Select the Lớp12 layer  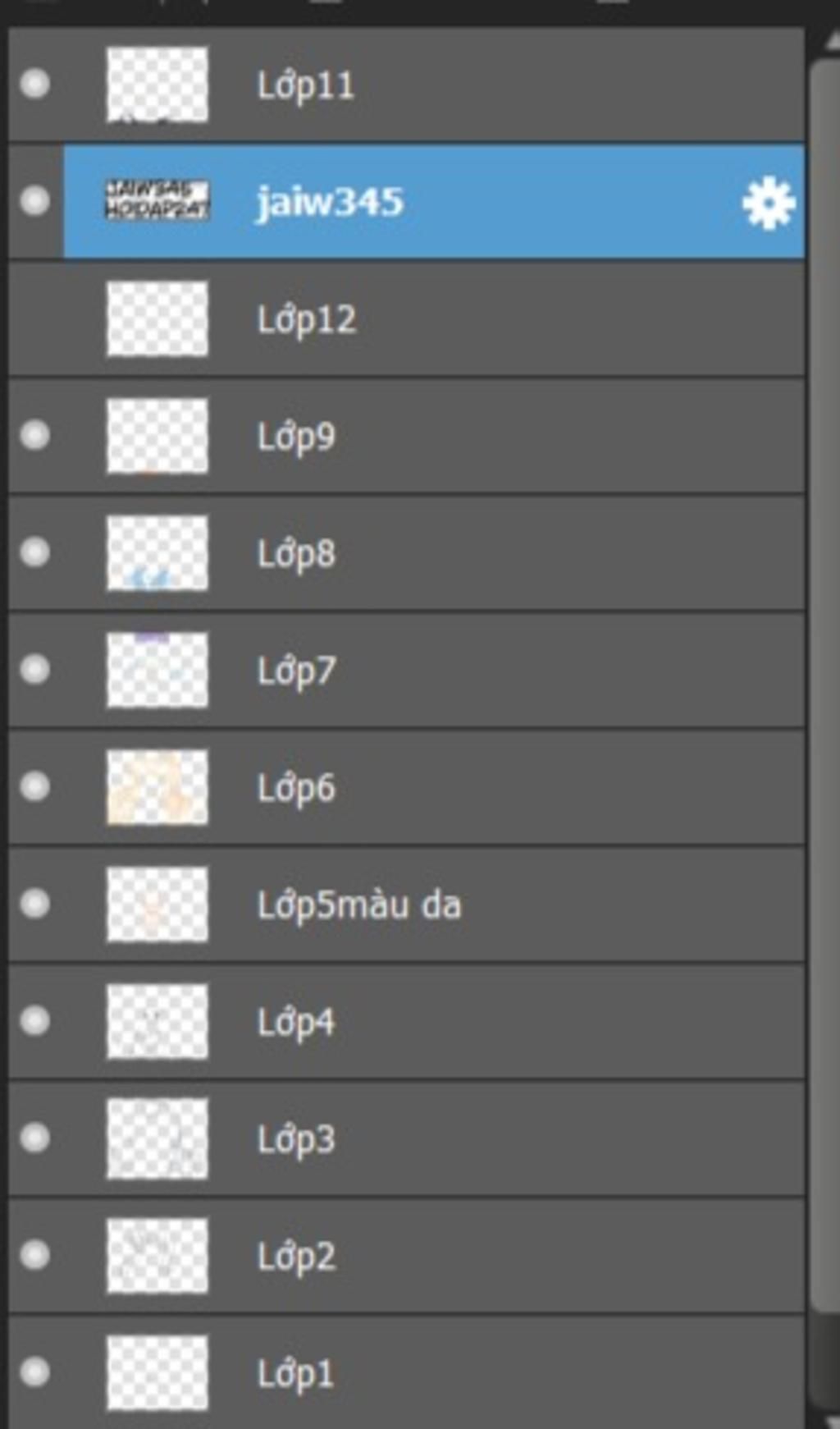[406, 319]
